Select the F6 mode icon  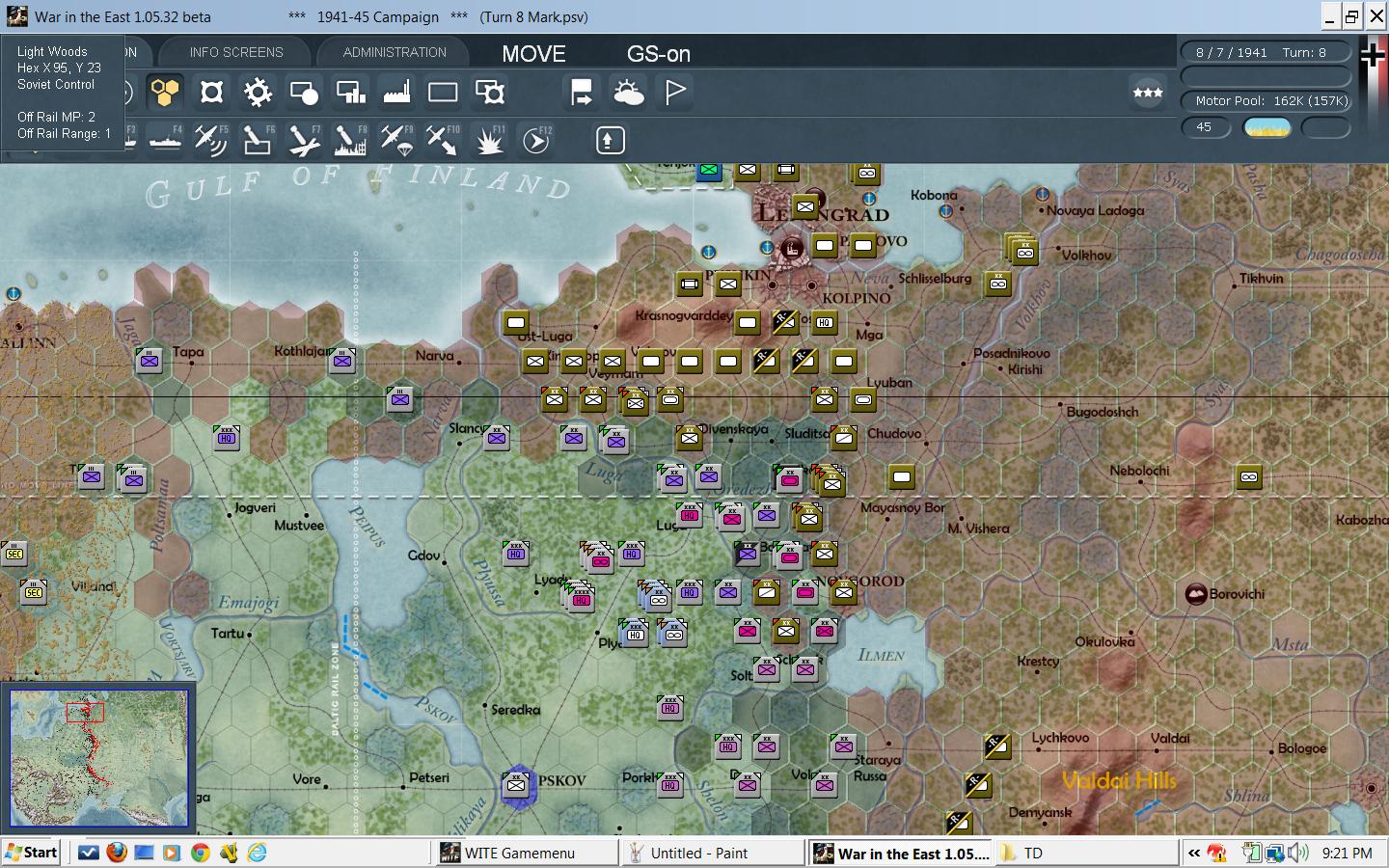click(x=258, y=140)
